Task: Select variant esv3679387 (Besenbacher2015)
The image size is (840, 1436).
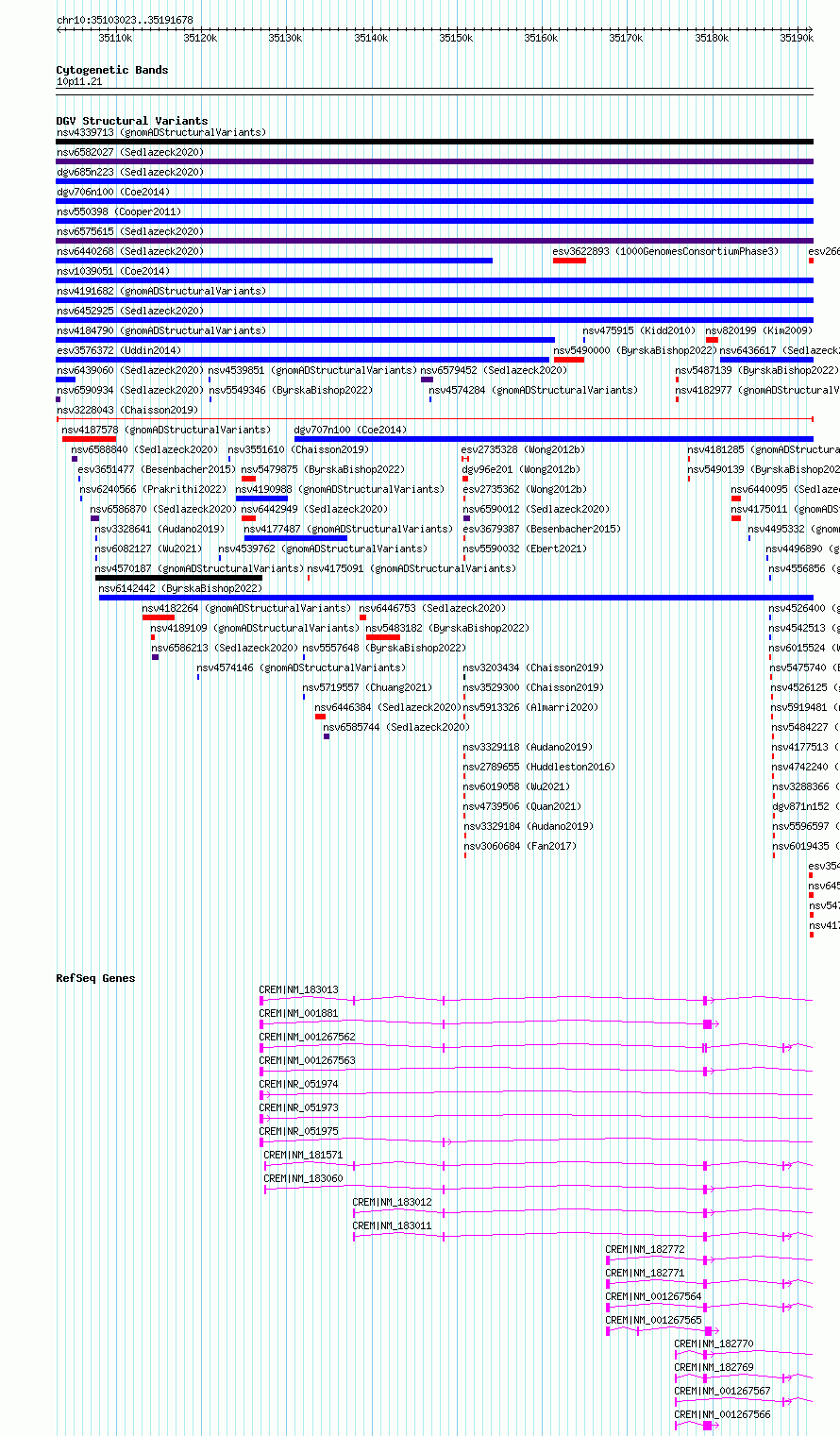Action: click(542, 529)
